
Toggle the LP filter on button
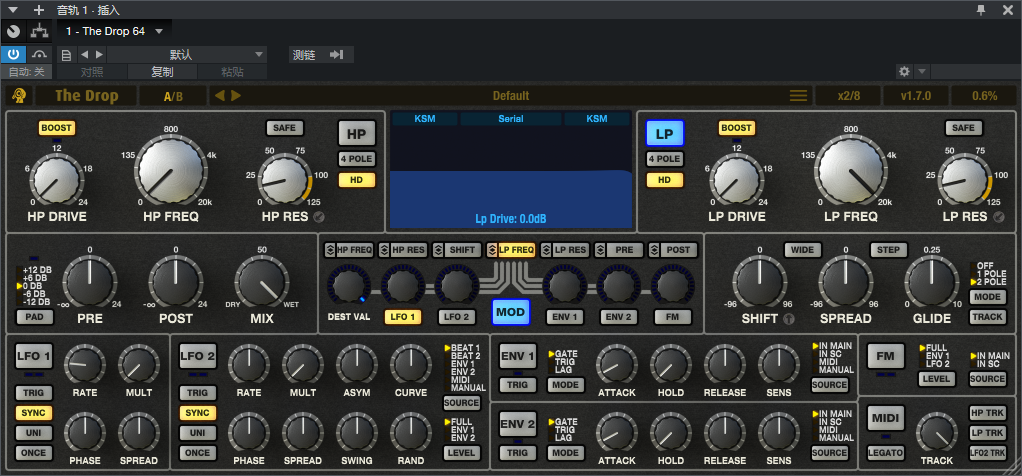[664, 134]
